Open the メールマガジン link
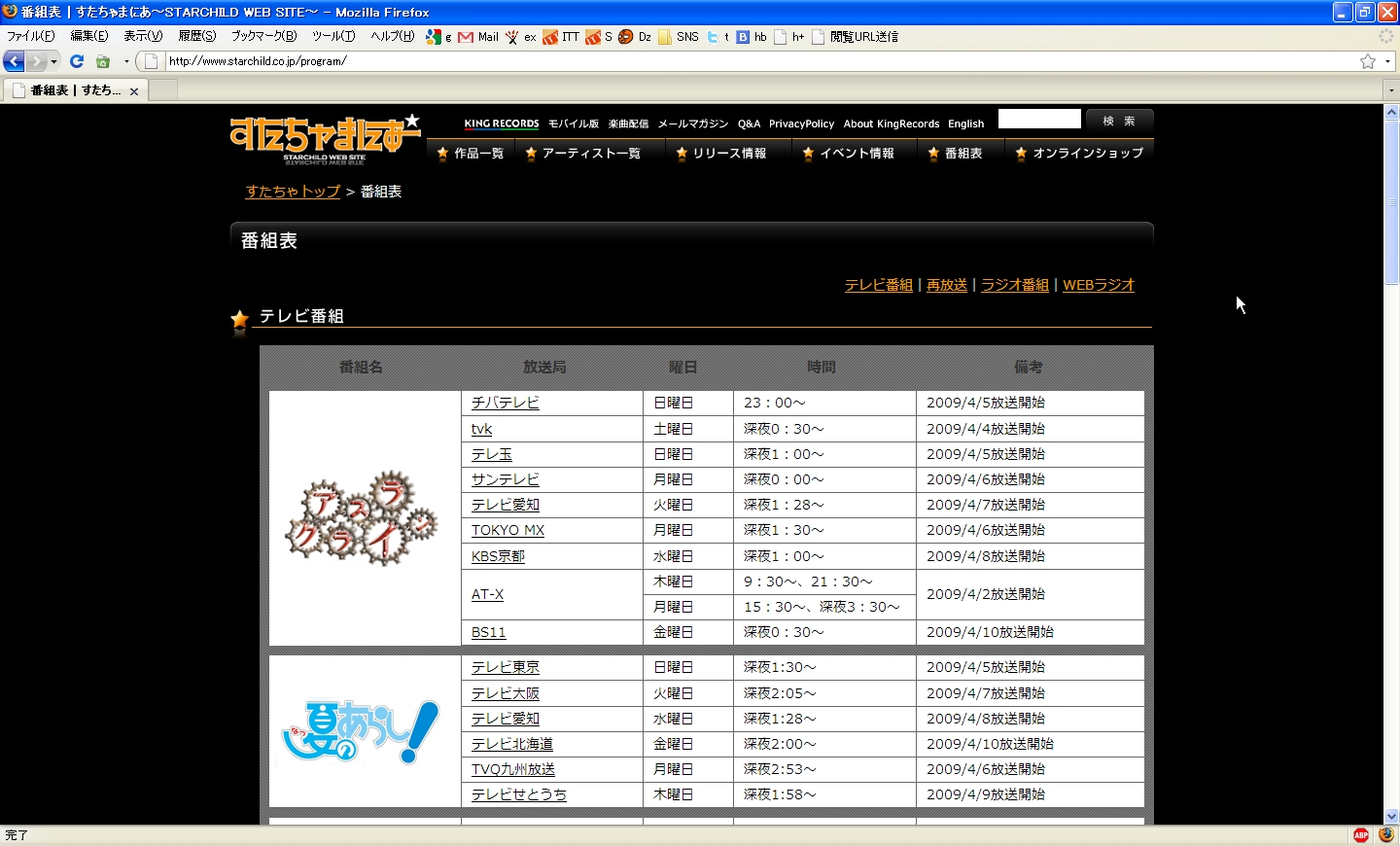Screen dimensions: 1400x846 693,123
